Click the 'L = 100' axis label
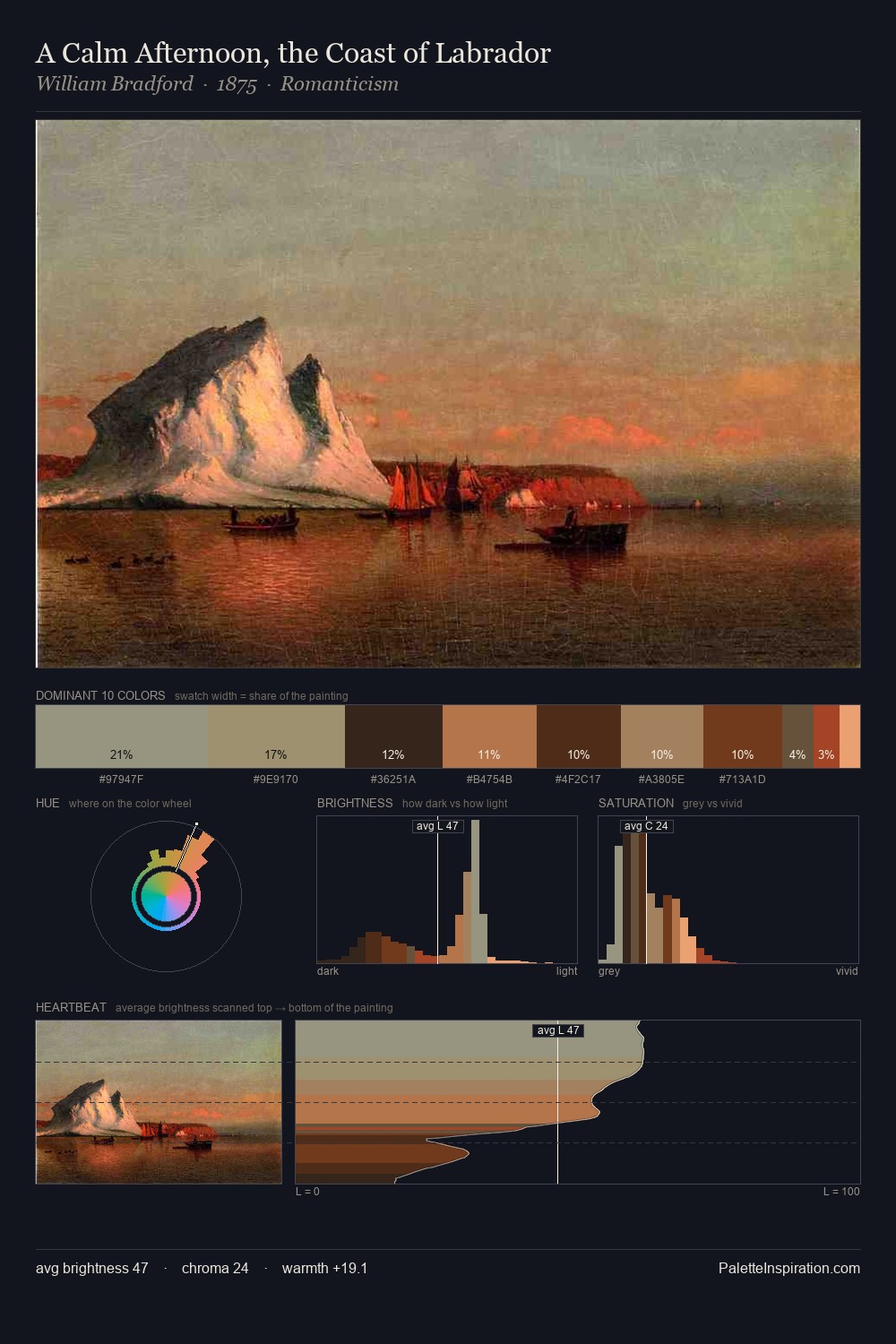 tap(841, 1192)
